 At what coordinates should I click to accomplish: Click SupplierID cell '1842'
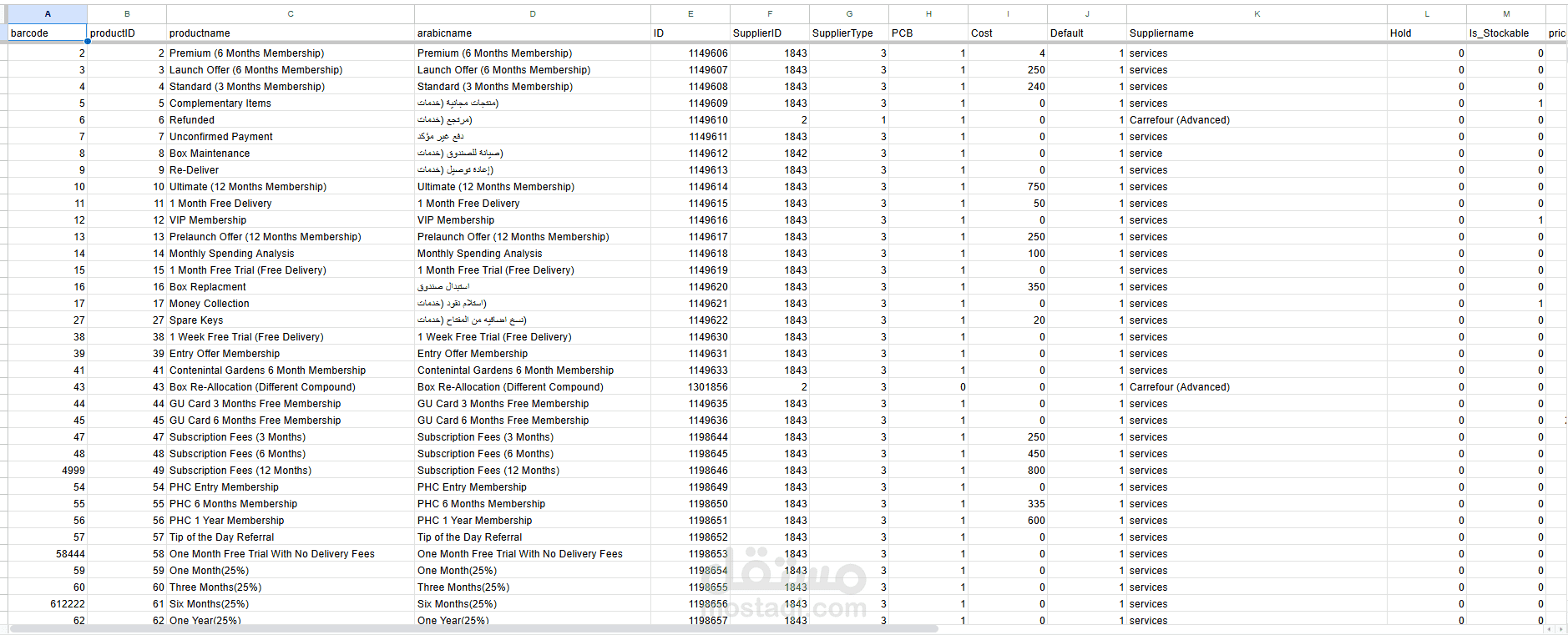pos(770,154)
